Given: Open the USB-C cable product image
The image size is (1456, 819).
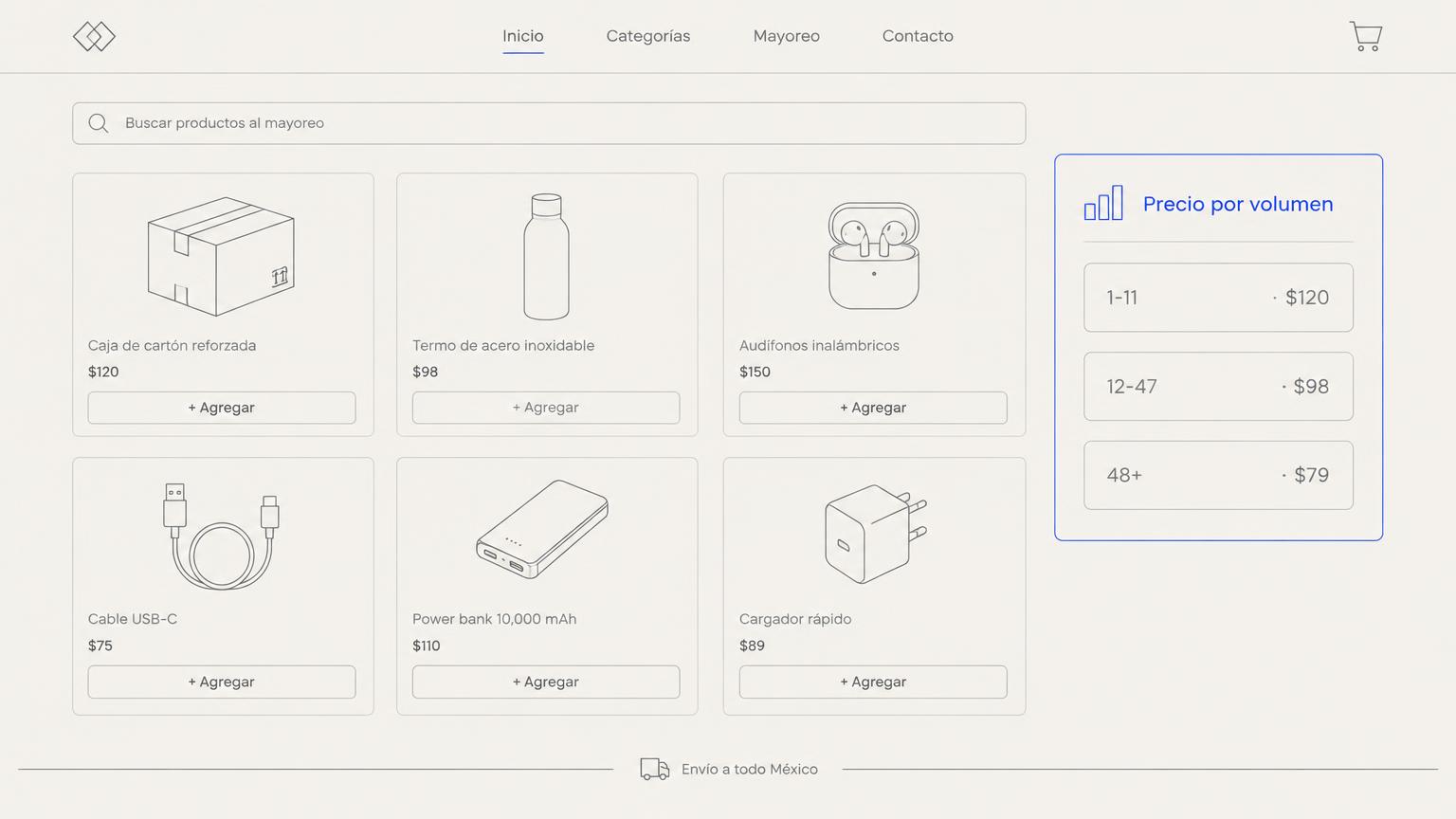Looking at the screenshot, I should [x=221, y=536].
